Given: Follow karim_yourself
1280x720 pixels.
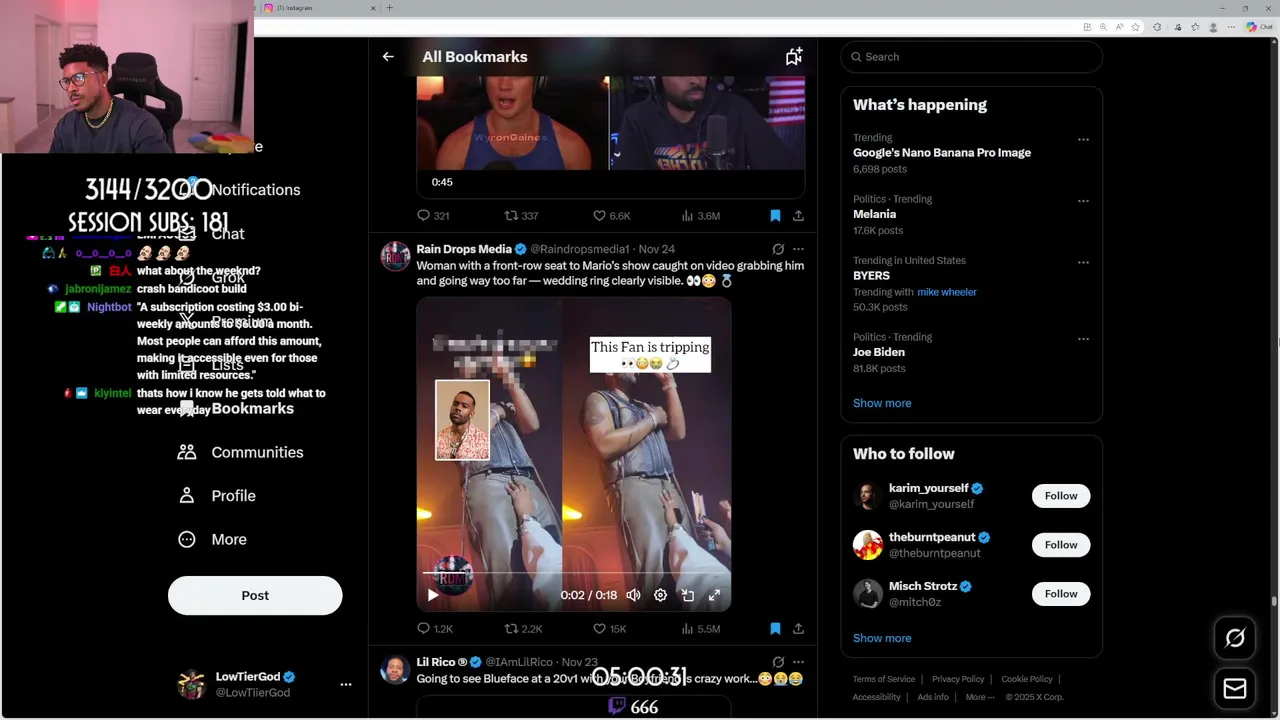Looking at the screenshot, I should point(1061,496).
